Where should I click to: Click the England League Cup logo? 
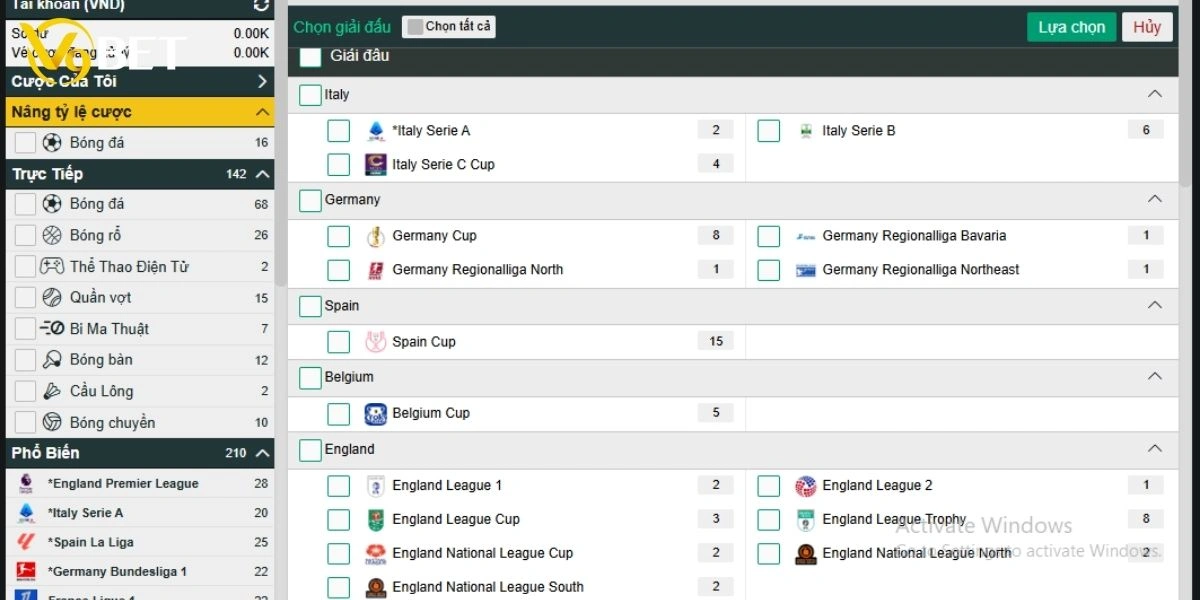[x=376, y=519]
